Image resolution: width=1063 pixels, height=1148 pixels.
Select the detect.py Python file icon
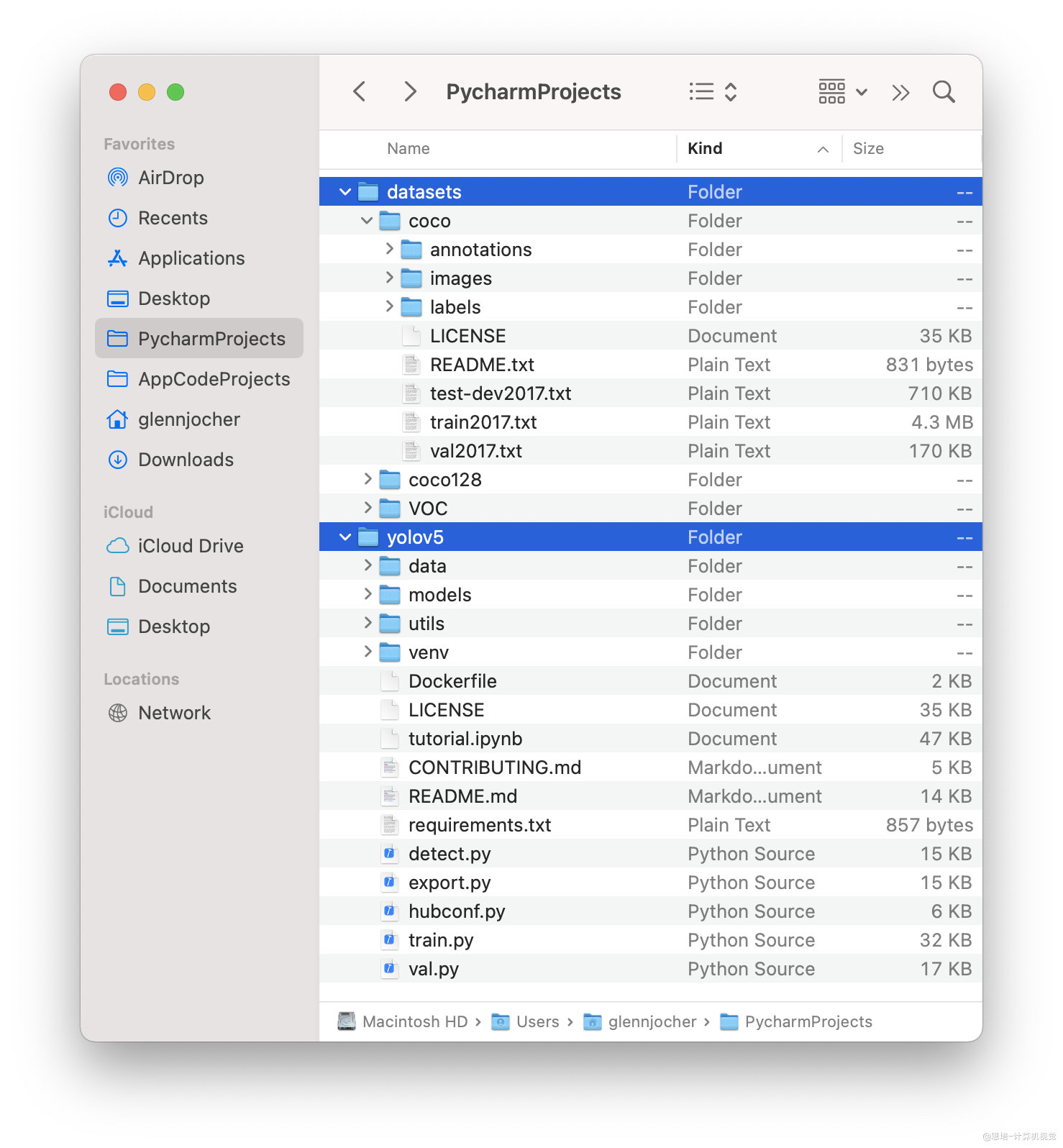click(x=389, y=854)
